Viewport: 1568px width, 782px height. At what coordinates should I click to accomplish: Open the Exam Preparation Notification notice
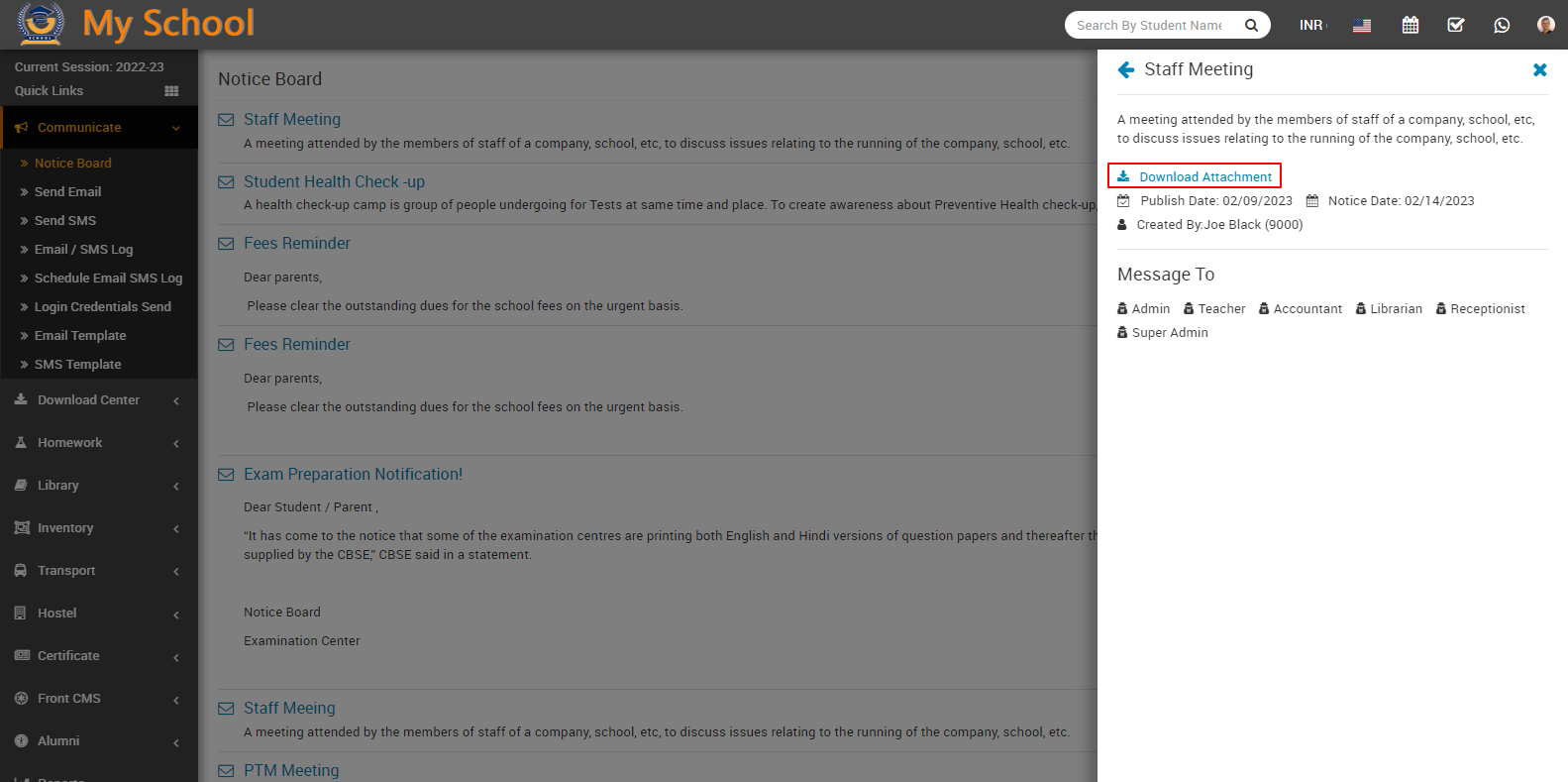[x=353, y=474]
